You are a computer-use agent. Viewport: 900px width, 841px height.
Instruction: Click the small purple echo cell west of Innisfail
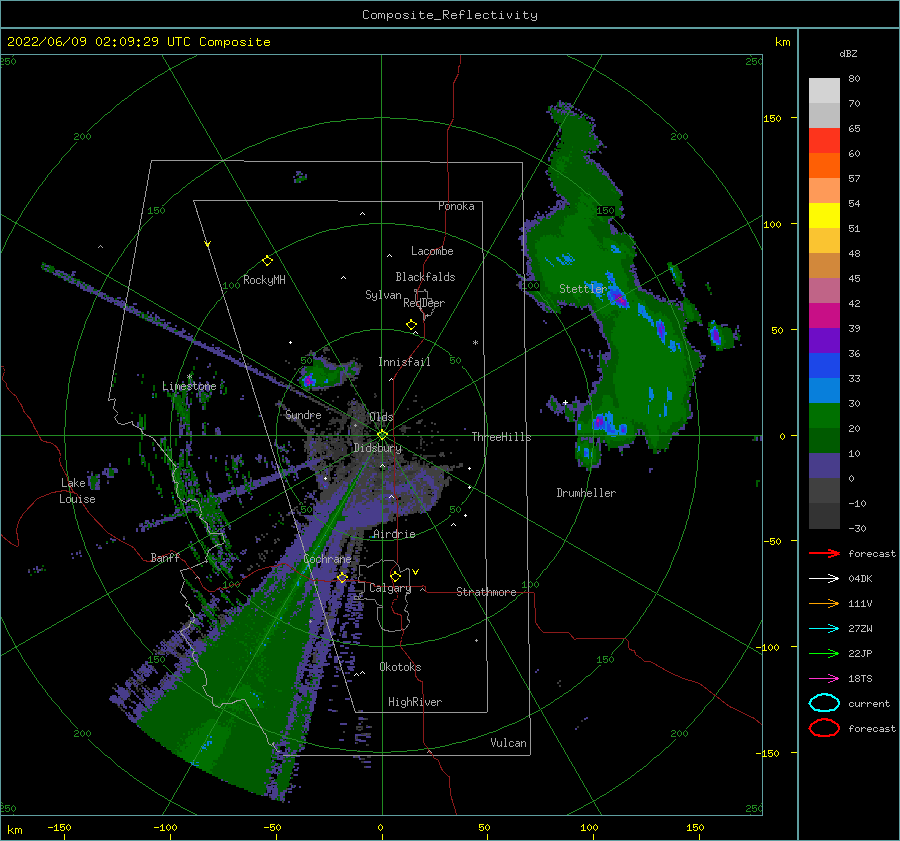(x=308, y=380)
